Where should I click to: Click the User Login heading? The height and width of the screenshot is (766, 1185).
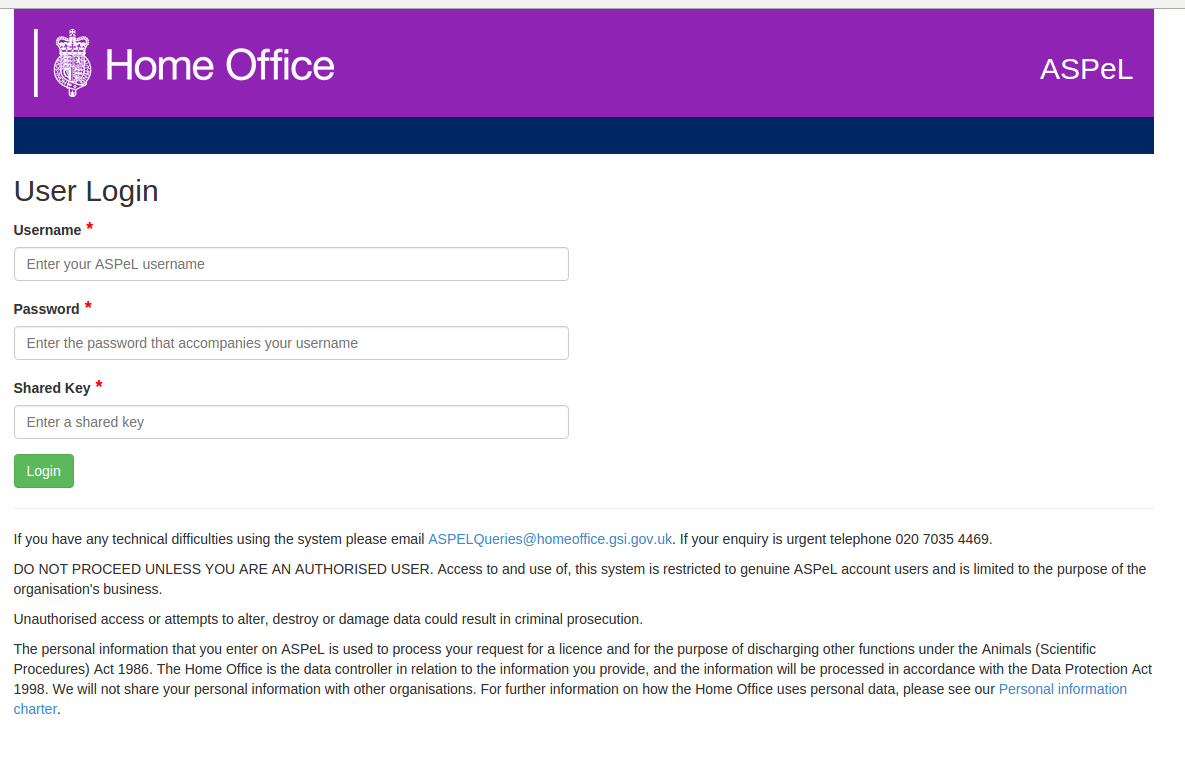click(86, 191)
